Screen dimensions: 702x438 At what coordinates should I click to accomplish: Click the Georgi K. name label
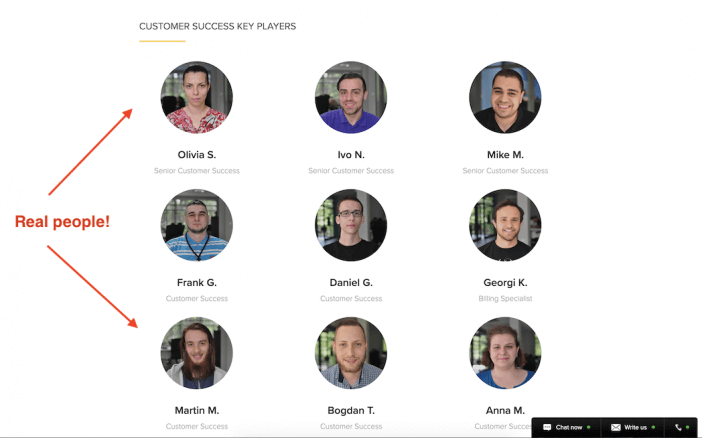click(x=505, y=283)
